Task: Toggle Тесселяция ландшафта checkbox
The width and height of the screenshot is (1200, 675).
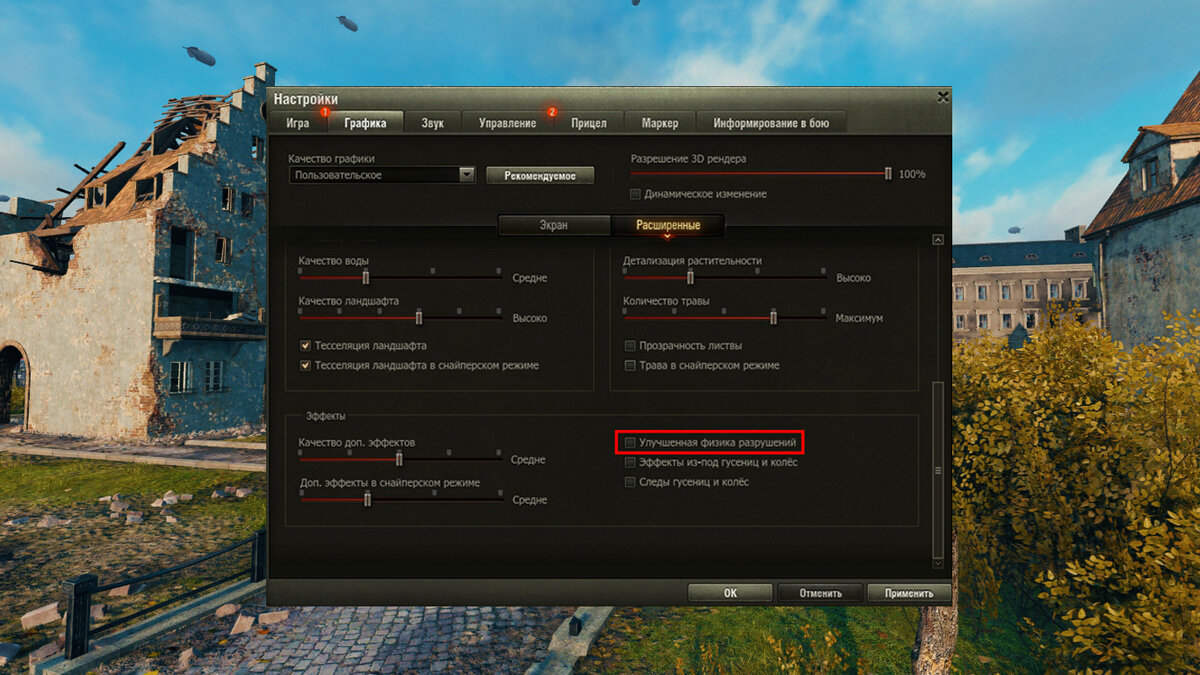Action: coord(306,345)
